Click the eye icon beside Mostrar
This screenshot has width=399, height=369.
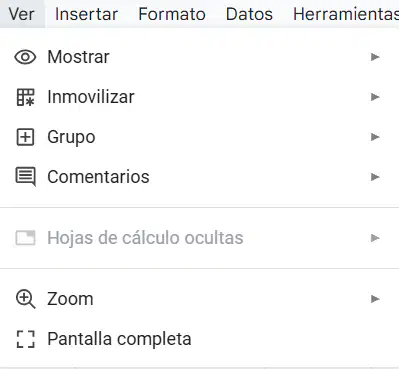25,57
